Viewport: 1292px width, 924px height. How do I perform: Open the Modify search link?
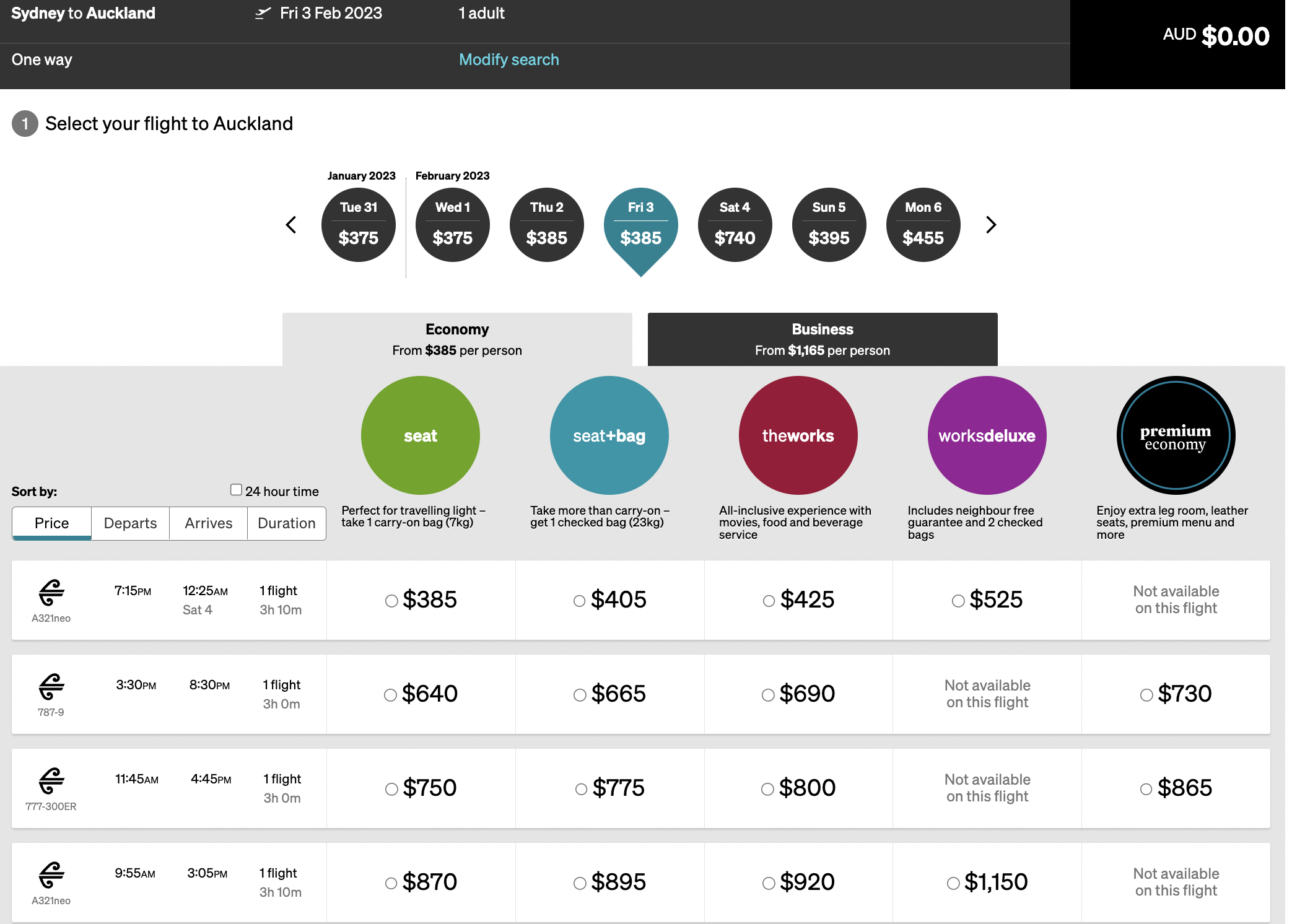(509, 59)
